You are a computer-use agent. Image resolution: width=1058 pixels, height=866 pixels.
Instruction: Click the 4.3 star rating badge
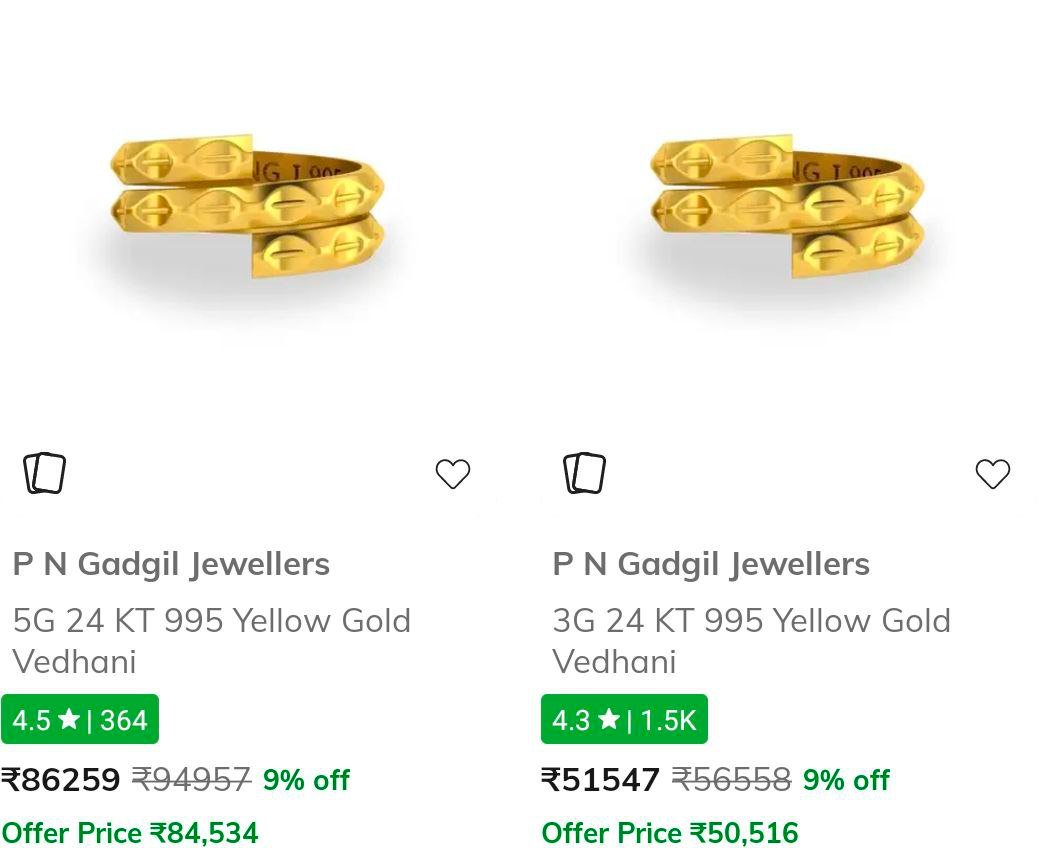pos(624,720)
